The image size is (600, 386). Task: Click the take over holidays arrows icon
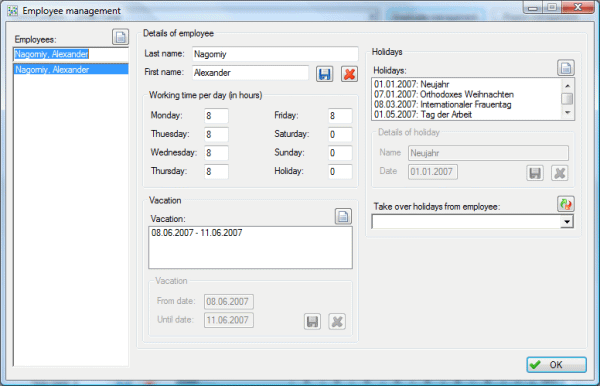[566, 204]
